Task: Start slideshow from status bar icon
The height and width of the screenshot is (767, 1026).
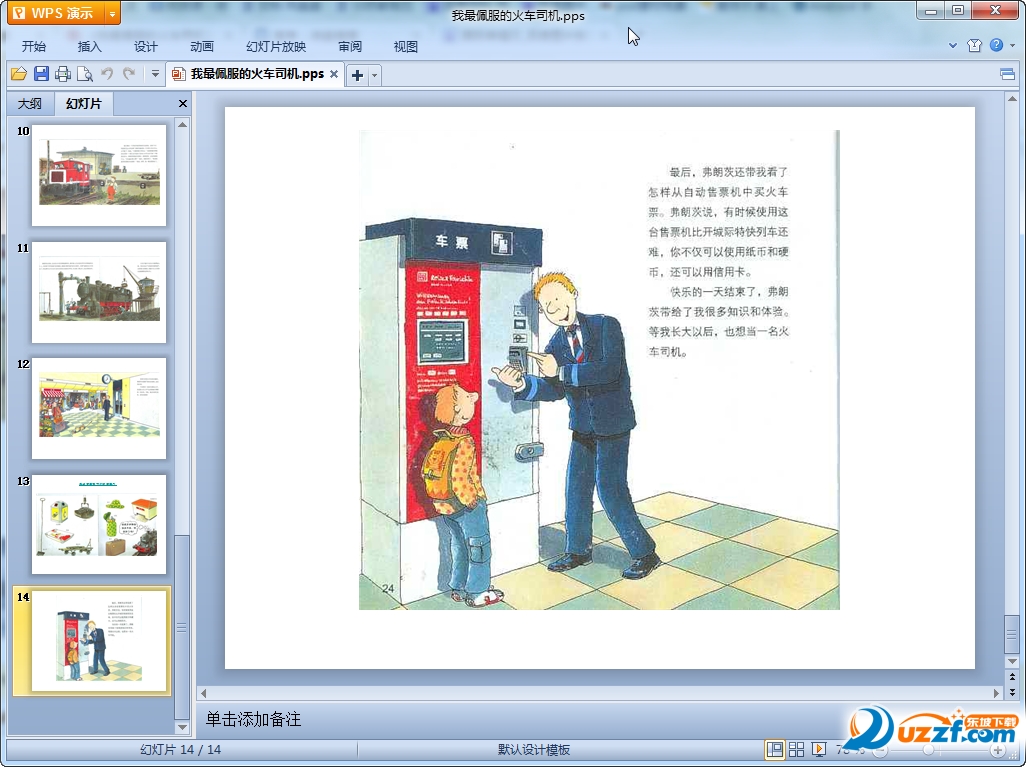Action: pos(819,749)
